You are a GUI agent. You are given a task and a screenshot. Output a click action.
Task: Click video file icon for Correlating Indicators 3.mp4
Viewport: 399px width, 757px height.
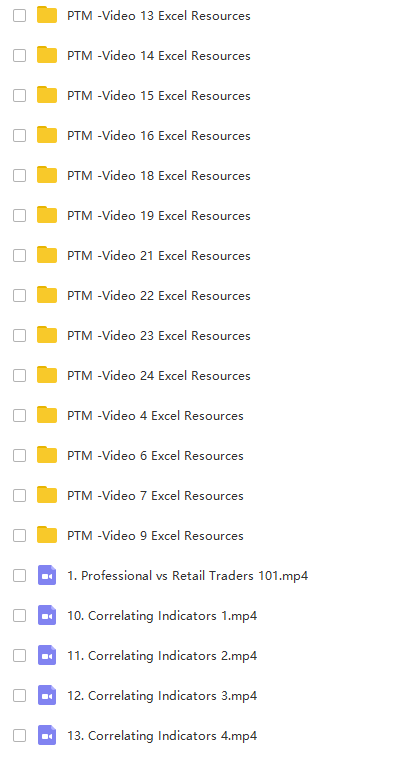[x=47, y=696]
